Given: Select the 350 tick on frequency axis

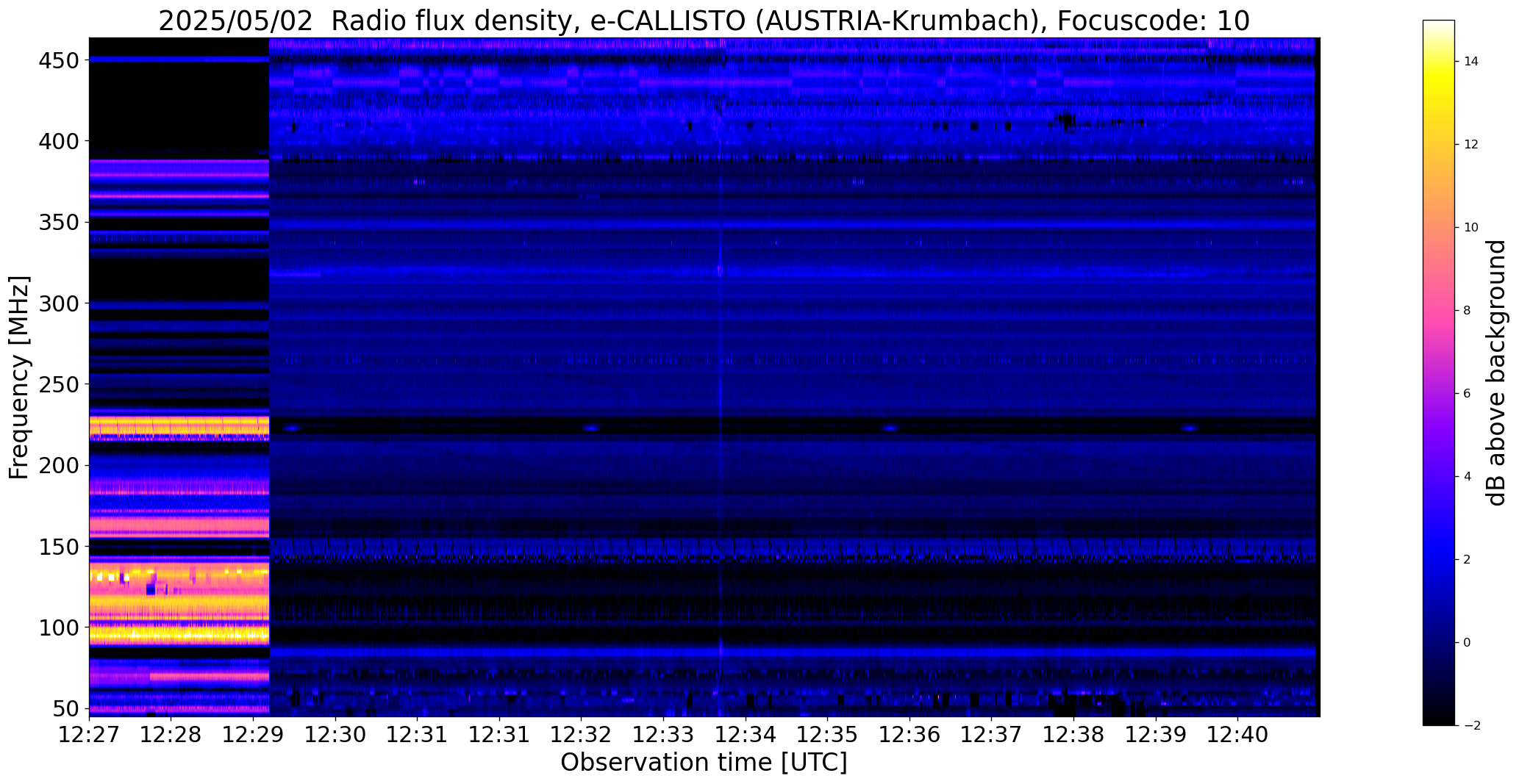Looking at the screenshot, I should point(57,222).
